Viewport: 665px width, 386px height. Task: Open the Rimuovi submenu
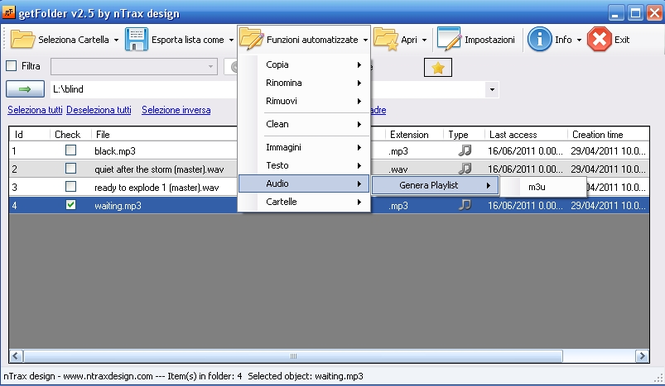click(x=304, y=101)
